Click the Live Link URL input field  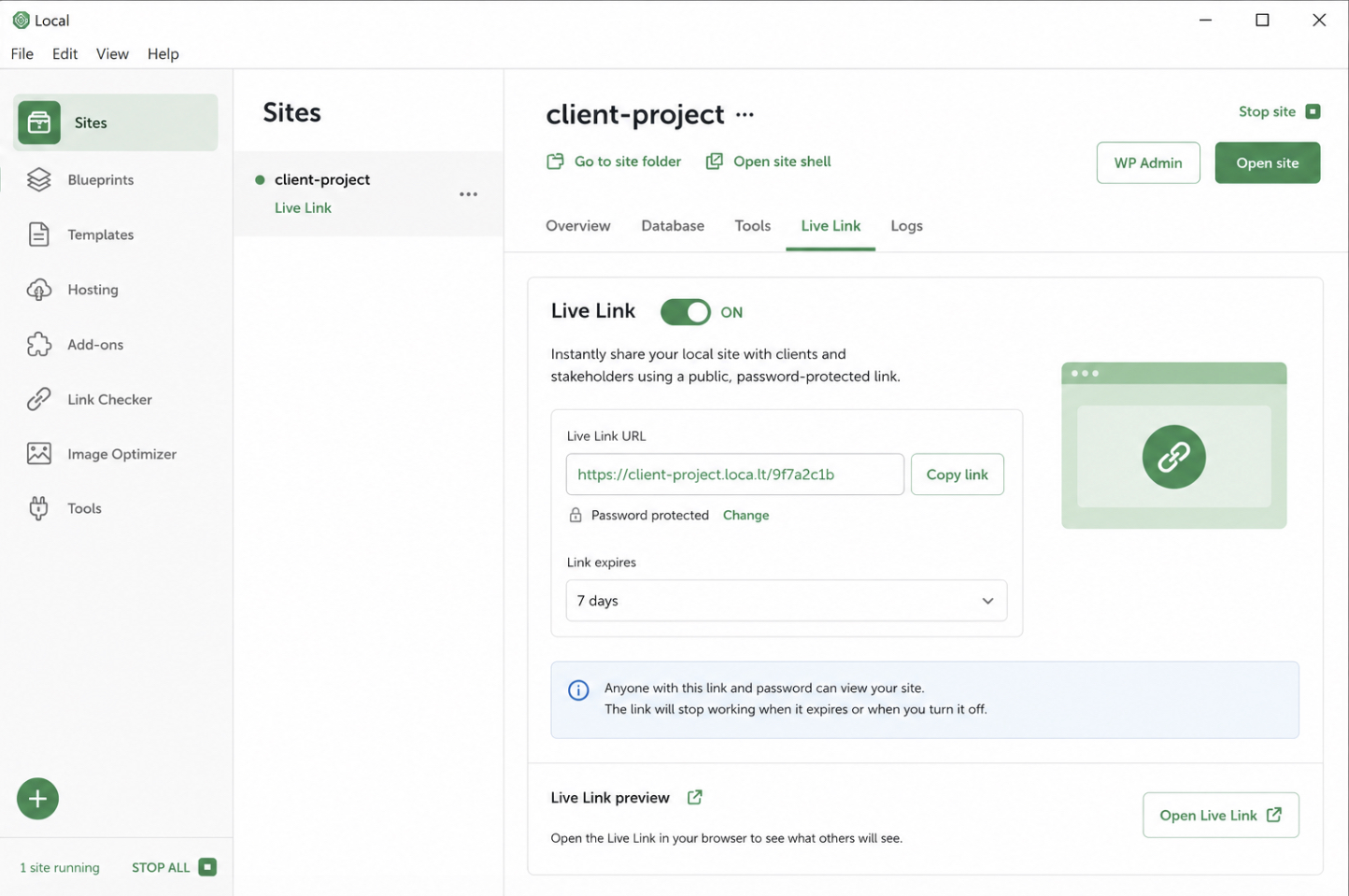(x=734, y=475)
